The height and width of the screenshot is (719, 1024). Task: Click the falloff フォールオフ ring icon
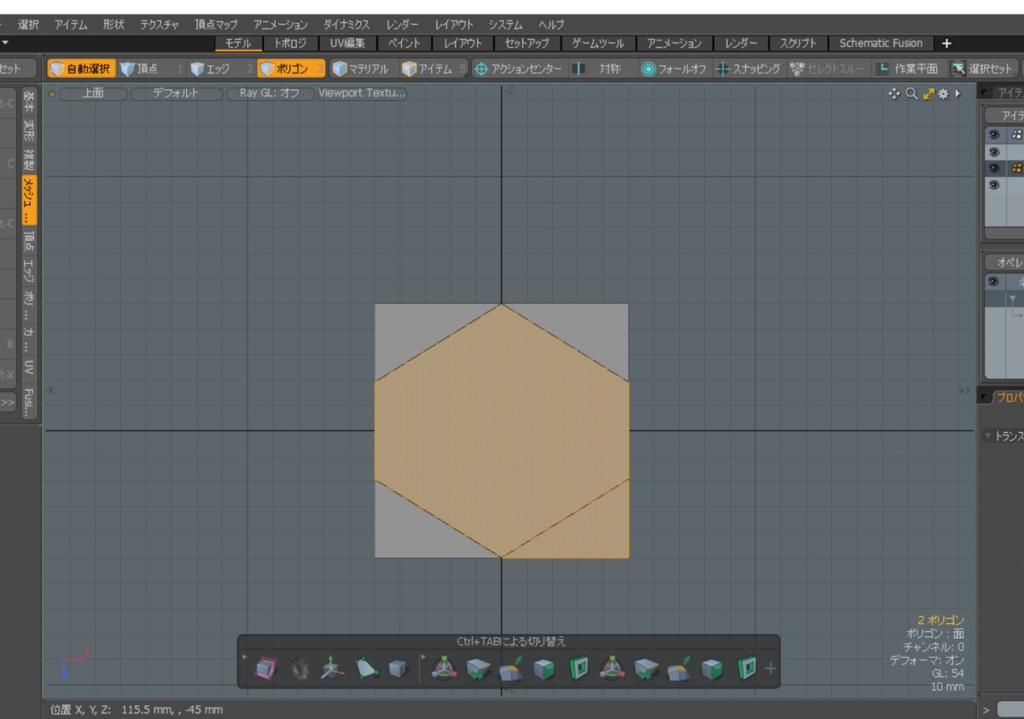648,69
